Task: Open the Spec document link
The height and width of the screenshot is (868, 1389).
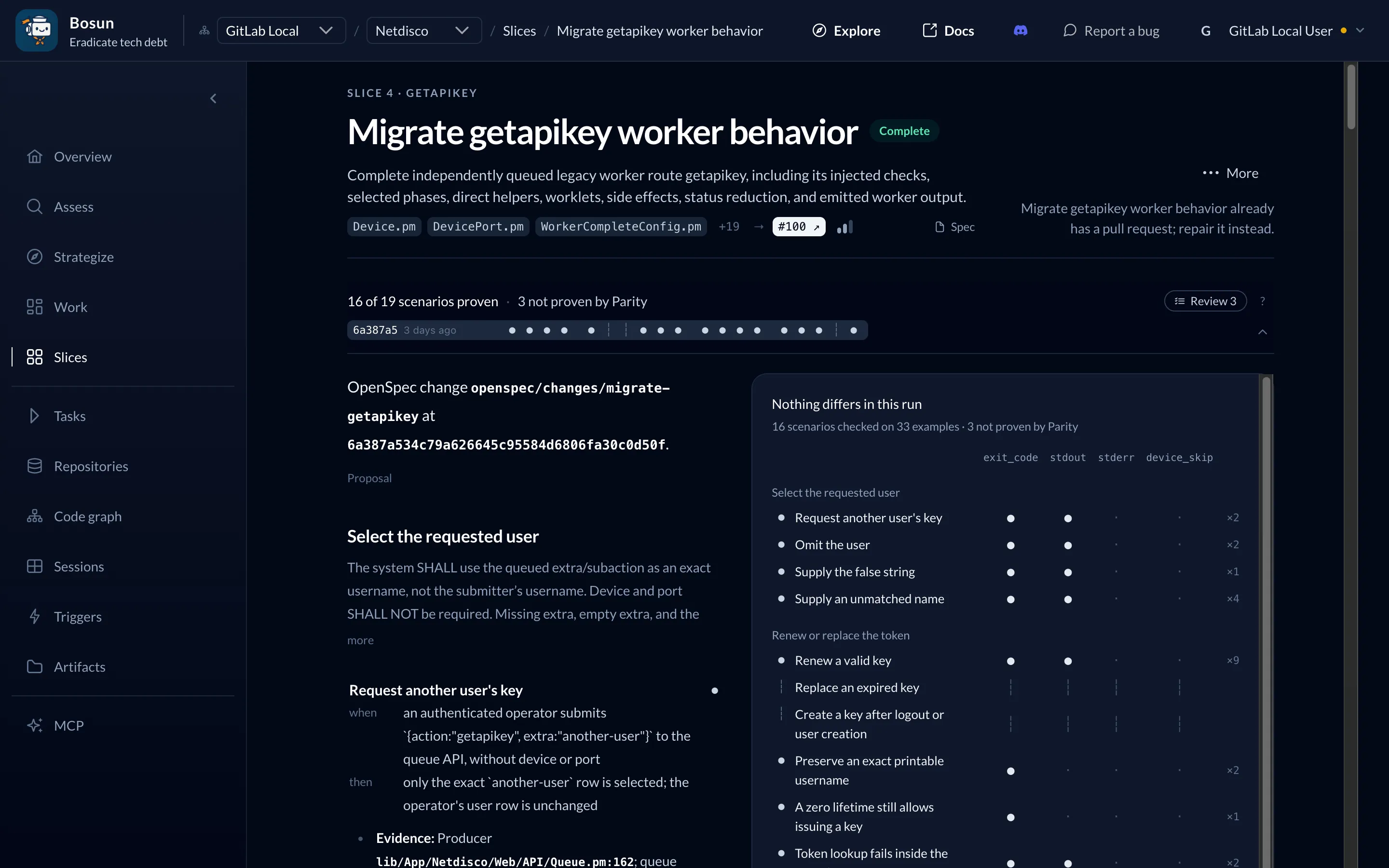Action: (954, 227)
